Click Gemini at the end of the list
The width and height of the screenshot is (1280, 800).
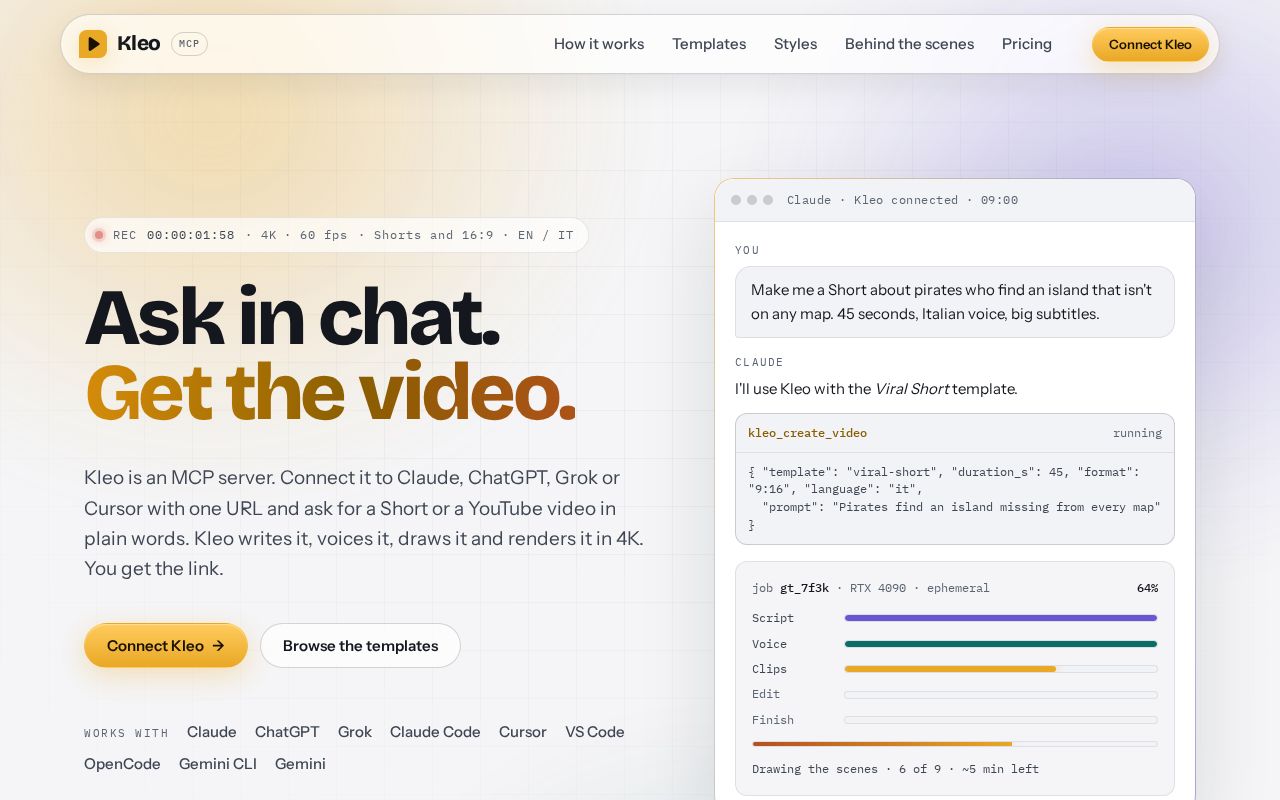tap(300, 764)
